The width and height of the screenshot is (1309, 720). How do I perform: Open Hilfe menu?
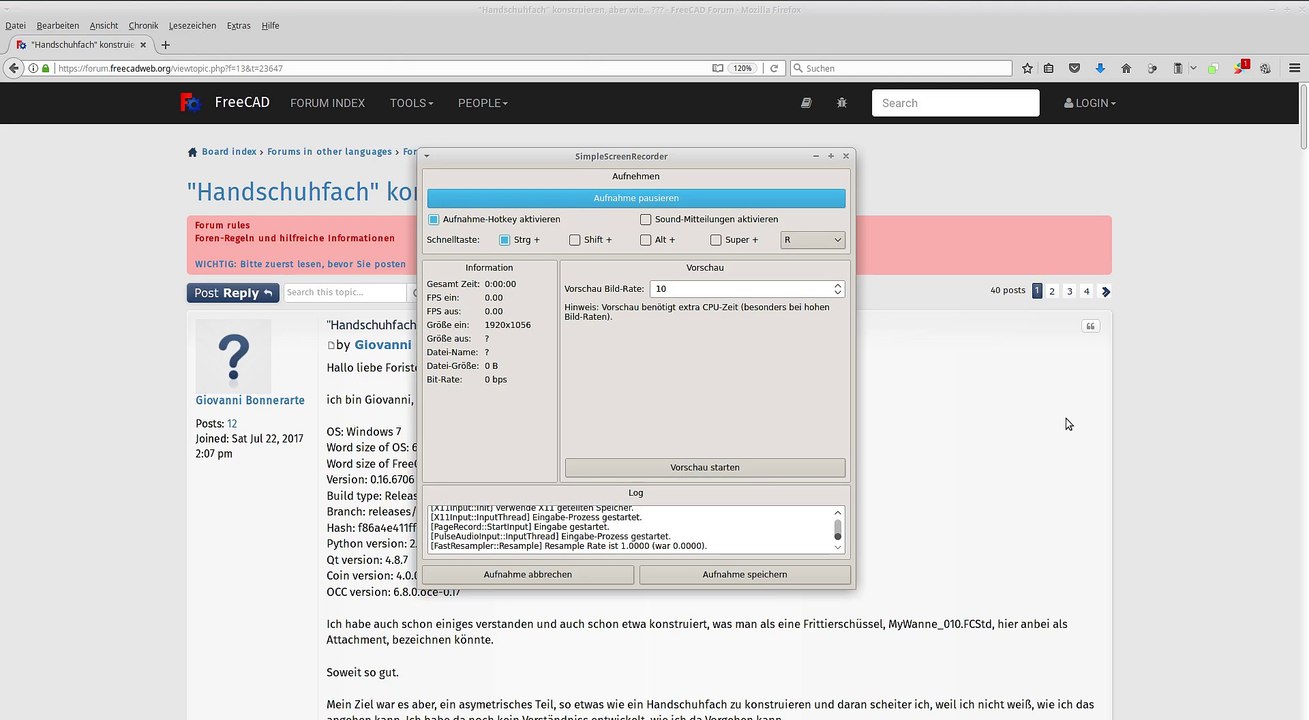[270, 25]
